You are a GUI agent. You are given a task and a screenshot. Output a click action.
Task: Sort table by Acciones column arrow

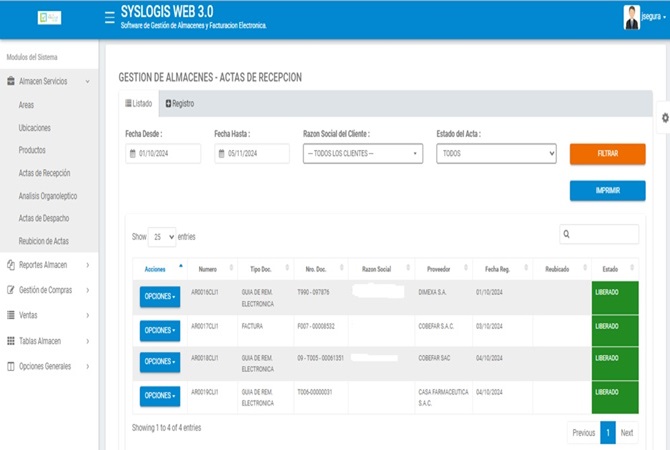(181, 266)
